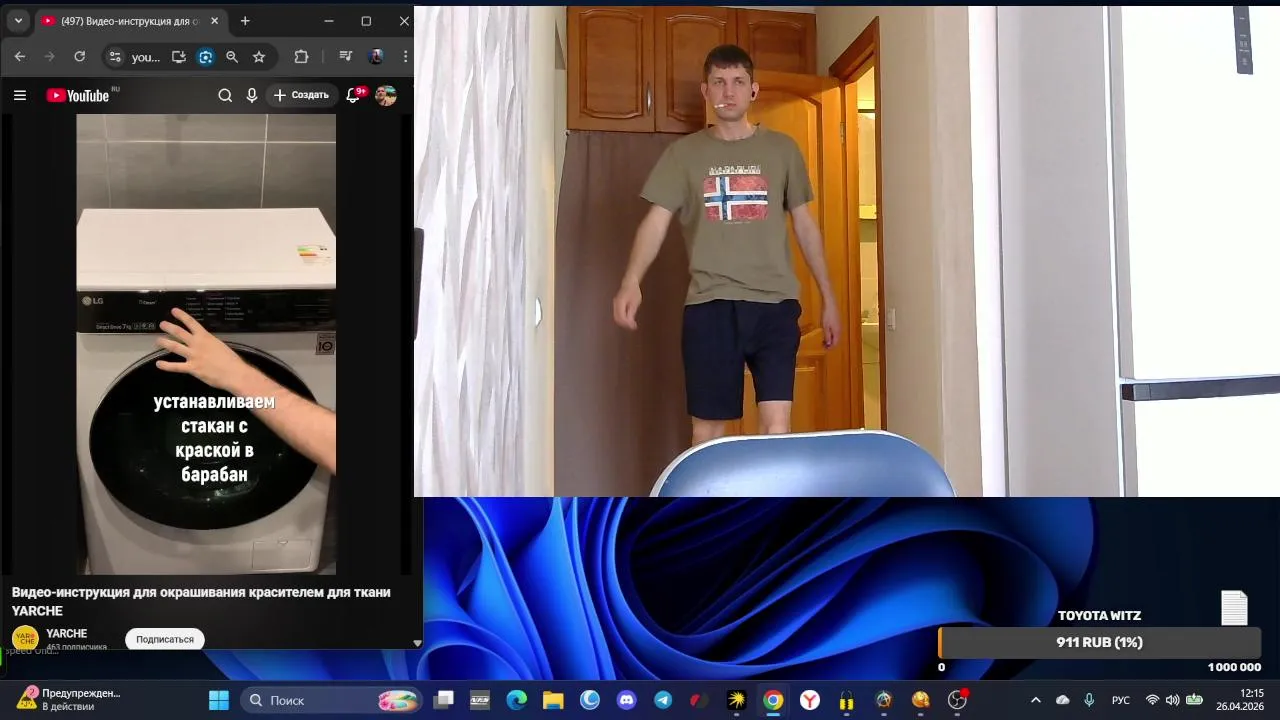Click the washing machine video player
1280x720 pixels.
(x=206, y=344)
